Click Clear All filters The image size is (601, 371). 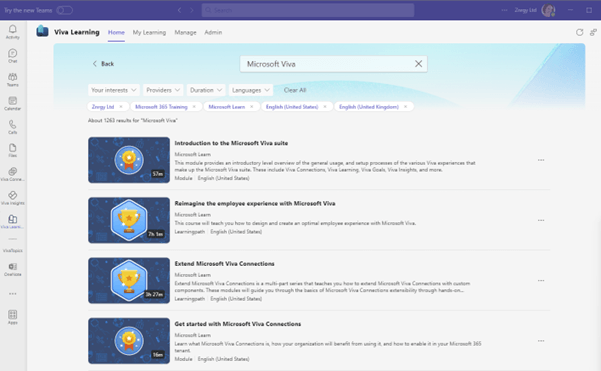295,90
